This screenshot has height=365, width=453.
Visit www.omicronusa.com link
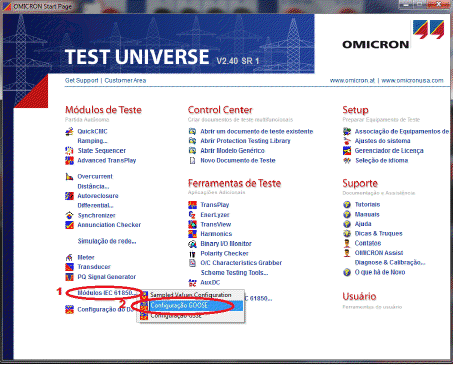coord(412,80)
